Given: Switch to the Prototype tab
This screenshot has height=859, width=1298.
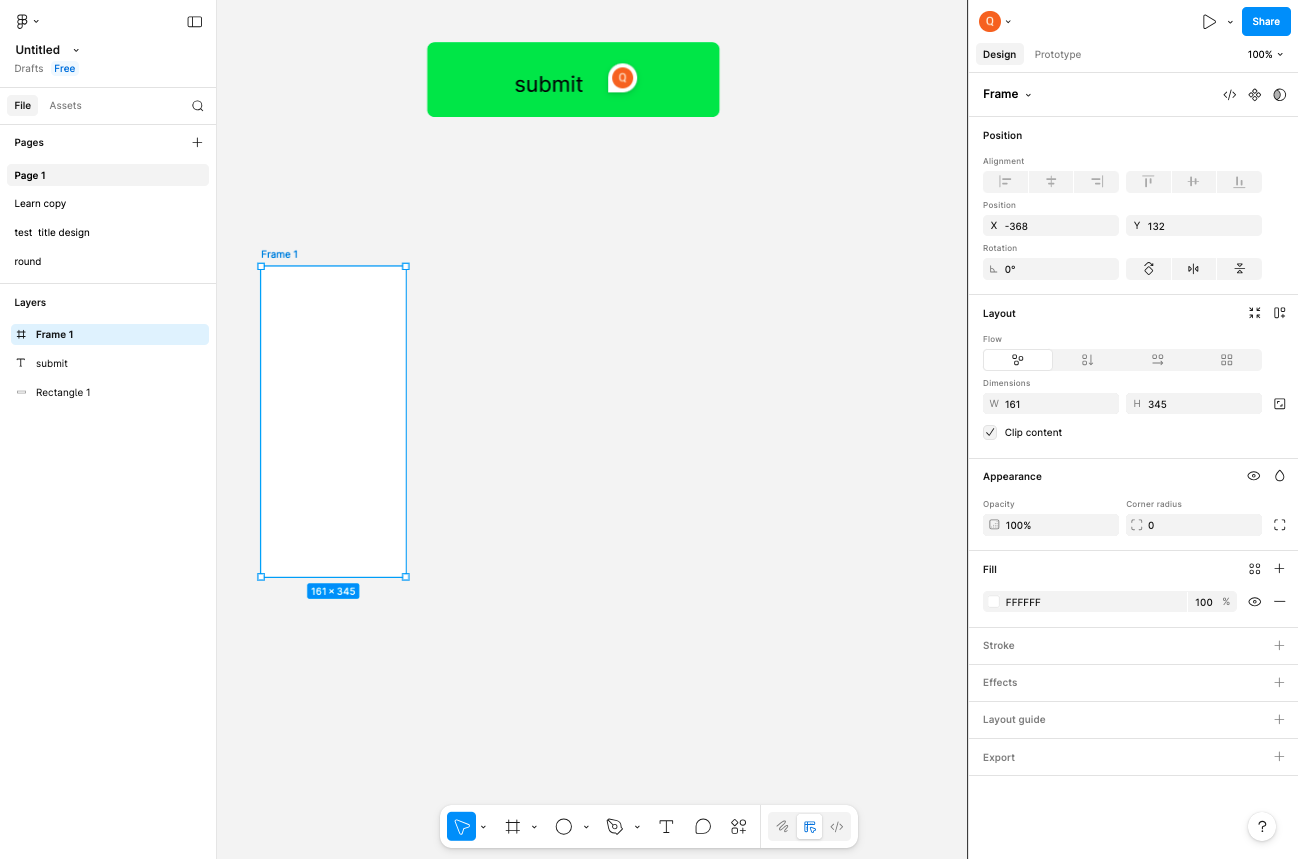Looking at the screenshot, I should pyautogui.click(x=1057, y=55).
